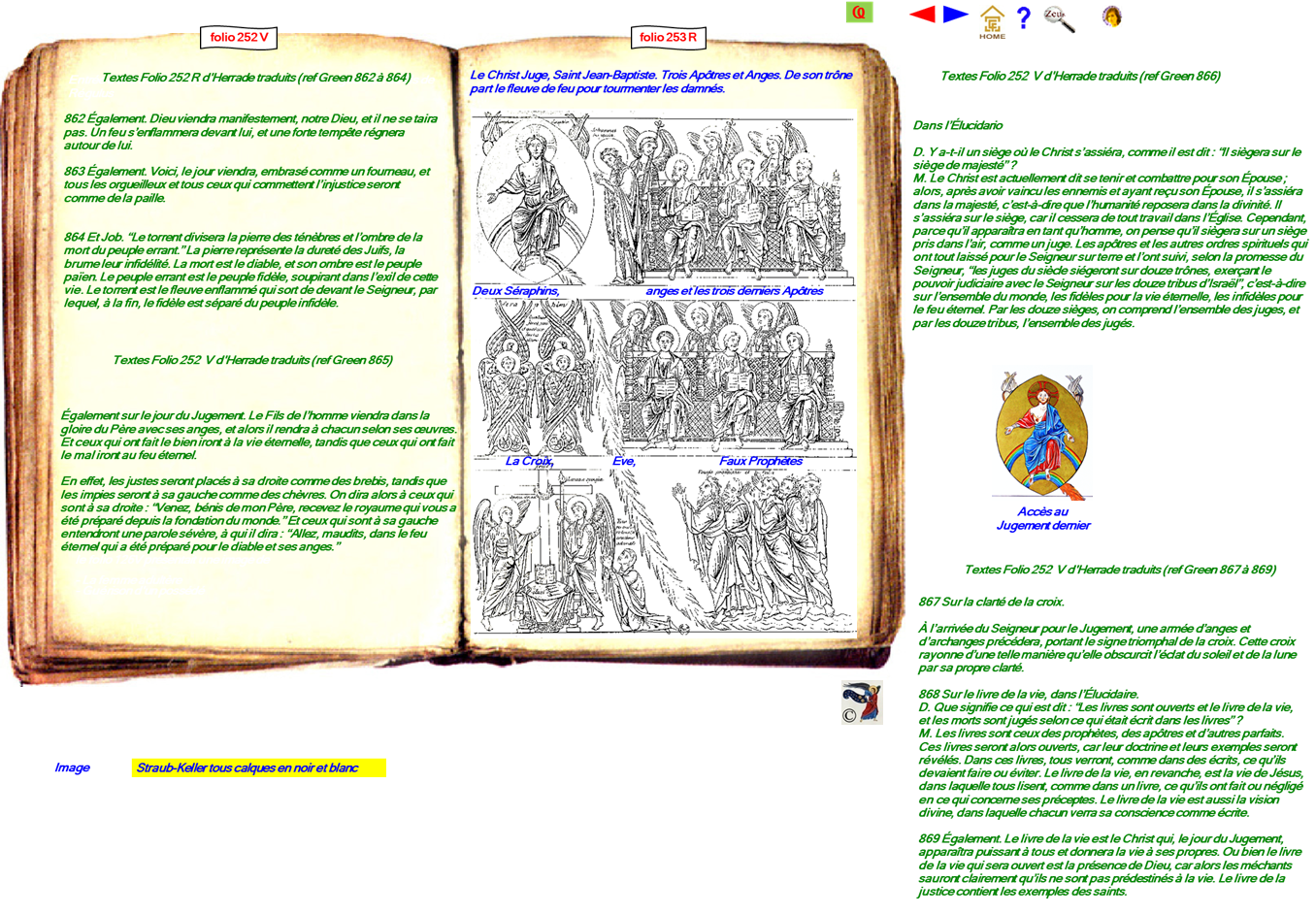1316x914 pixels.
Task: Click the 'Dans l'Élucidario' text
Action: [958, 125]
